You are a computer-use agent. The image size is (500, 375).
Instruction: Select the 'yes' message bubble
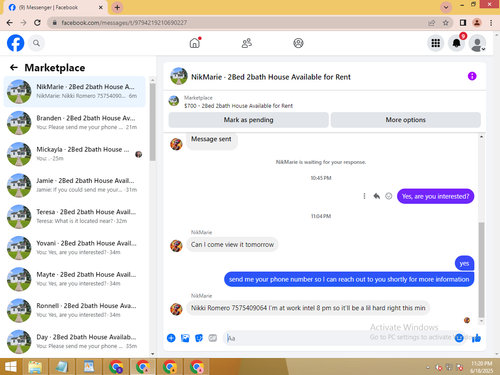(x=464, y=263)
